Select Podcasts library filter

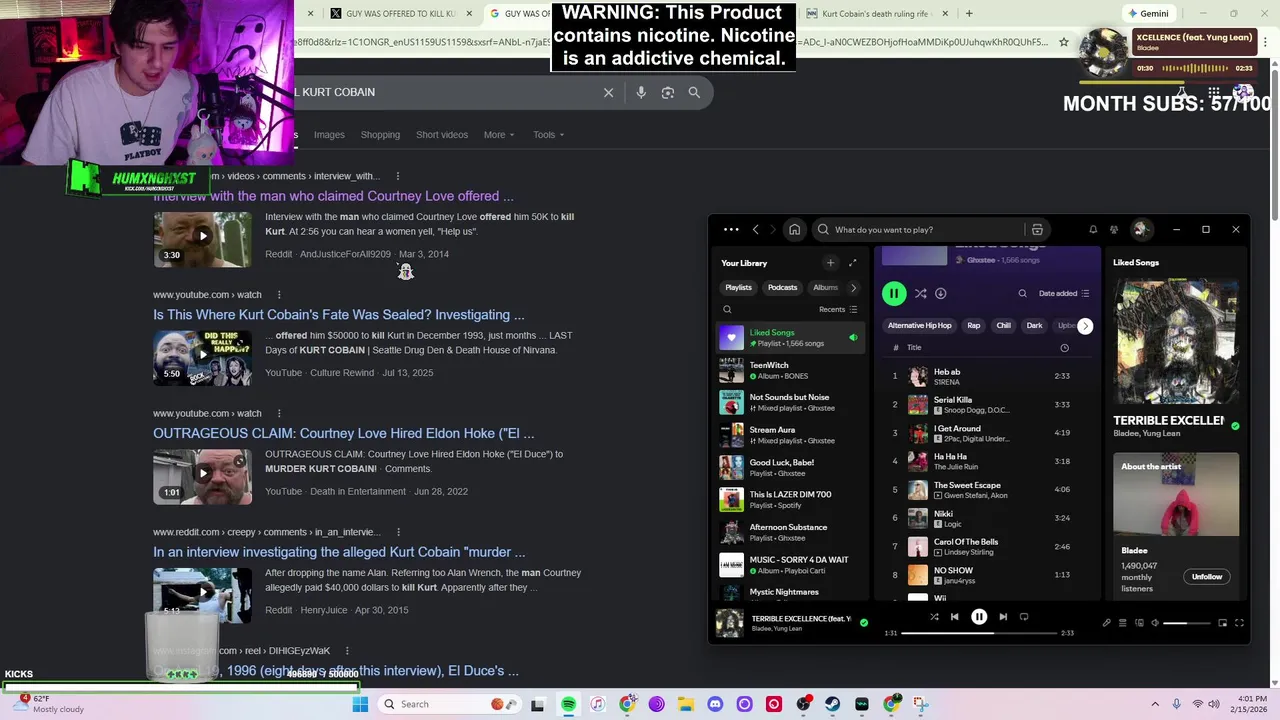tap(782, 287)
